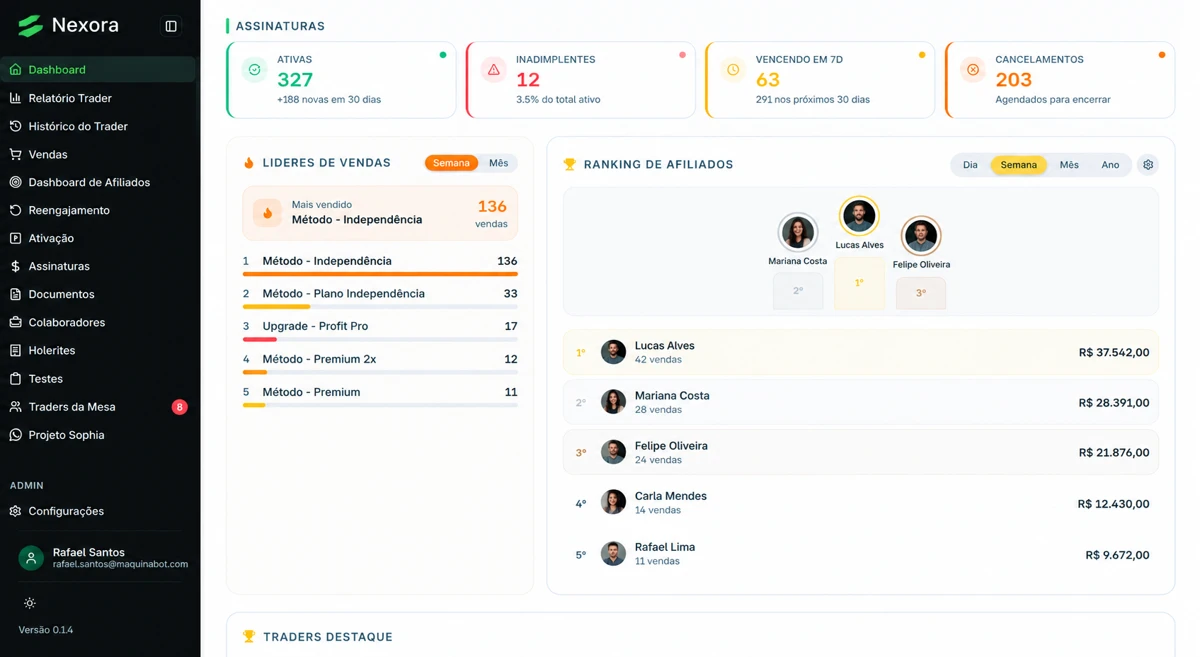Open the Relatório Trader menu item
The height and width of the screenshot is (657, 1200).
pos(98,98)
